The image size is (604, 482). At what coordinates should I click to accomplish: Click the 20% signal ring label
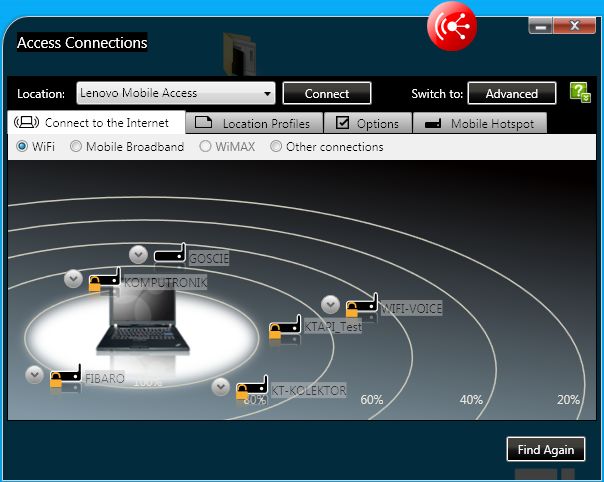568,400
